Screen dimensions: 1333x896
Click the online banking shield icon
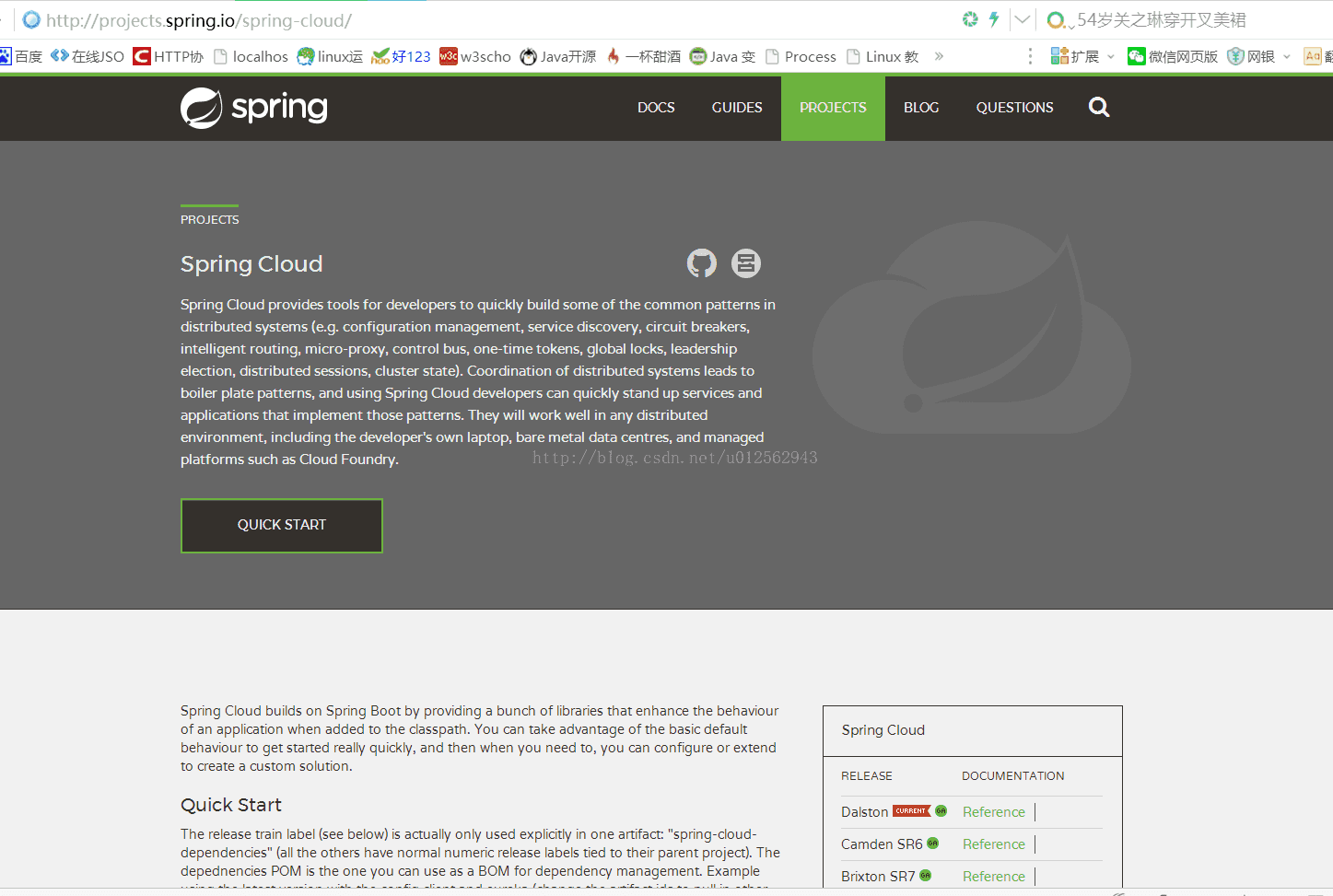point(1235,56)
